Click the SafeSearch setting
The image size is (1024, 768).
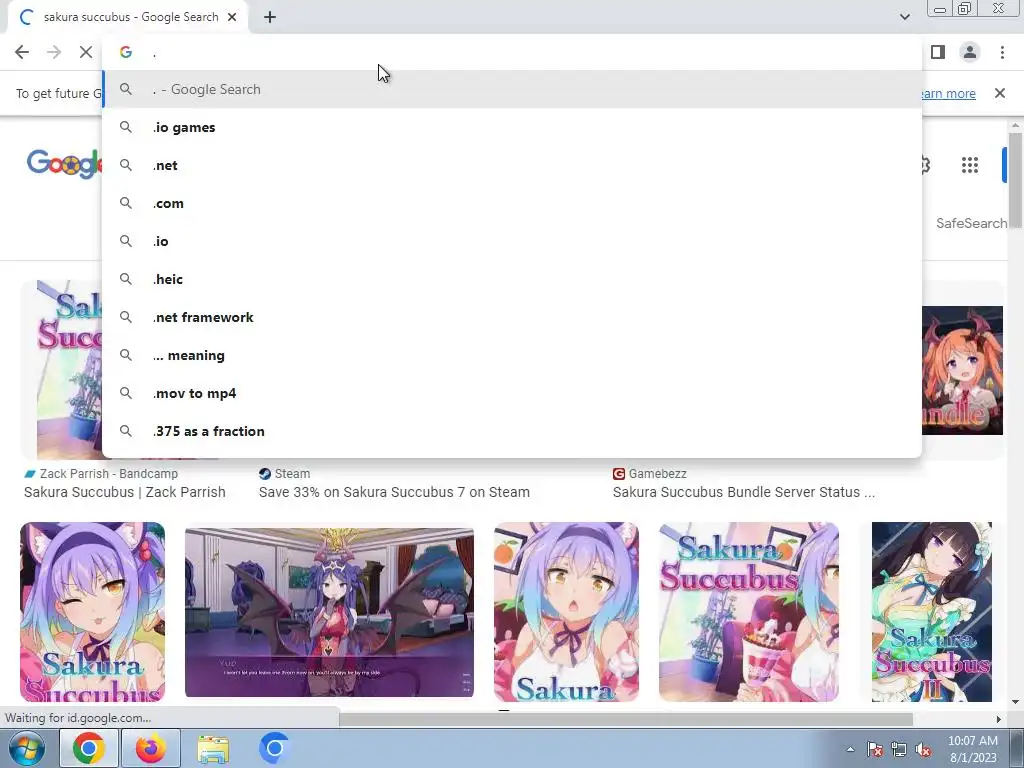[x=971, y=223]
